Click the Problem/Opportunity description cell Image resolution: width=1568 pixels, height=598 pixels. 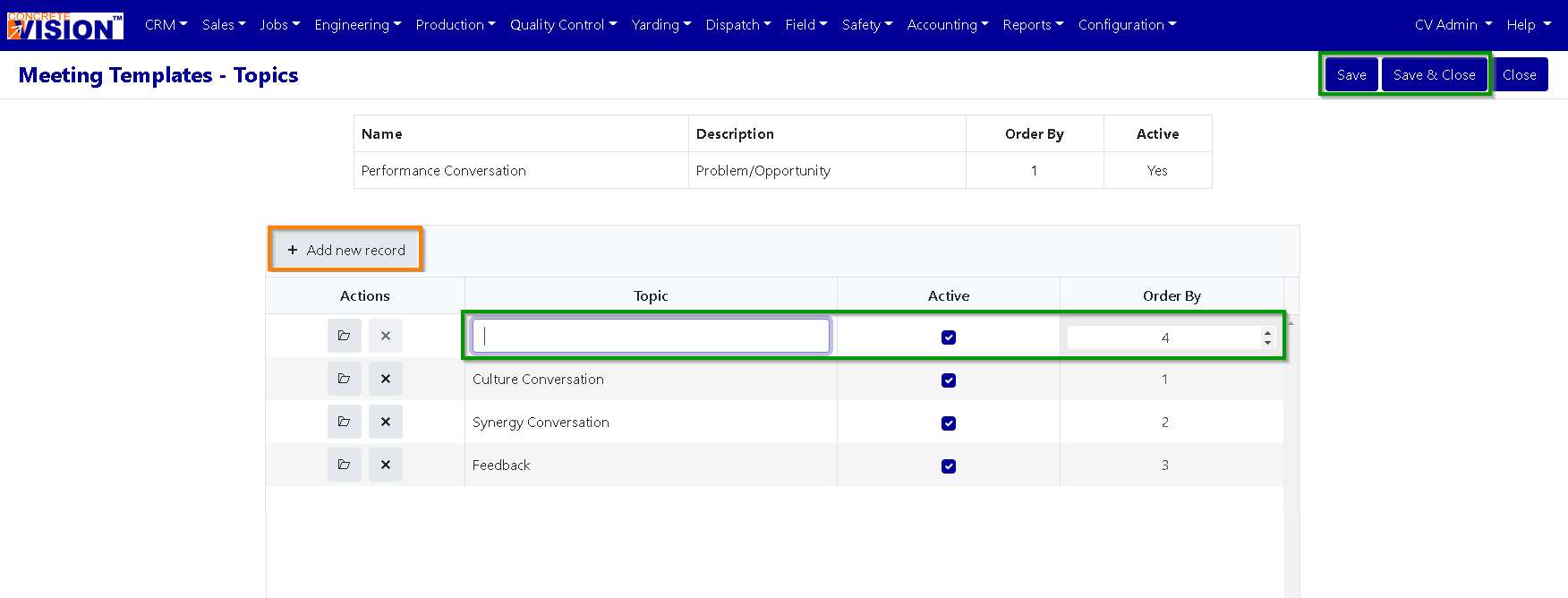[827, 170]
